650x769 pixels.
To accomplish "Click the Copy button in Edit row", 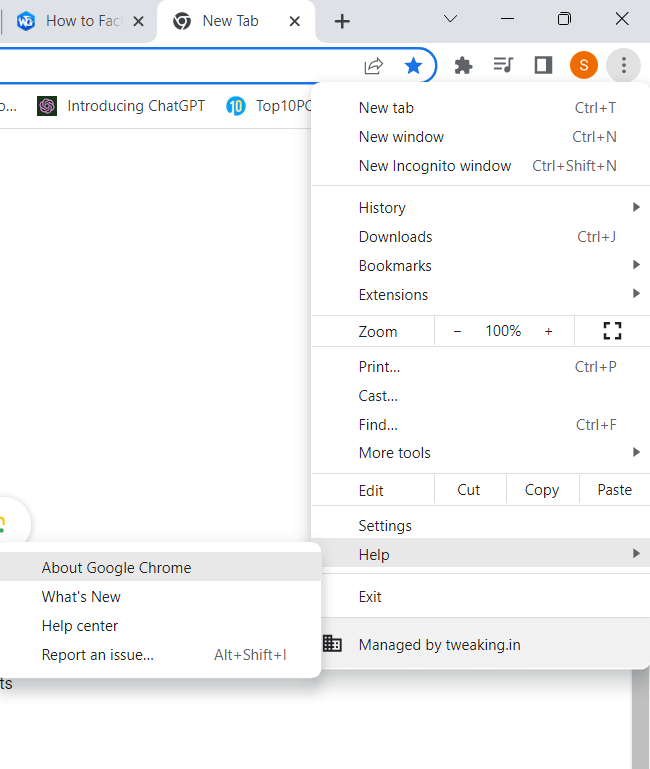I will pos(542,490).
